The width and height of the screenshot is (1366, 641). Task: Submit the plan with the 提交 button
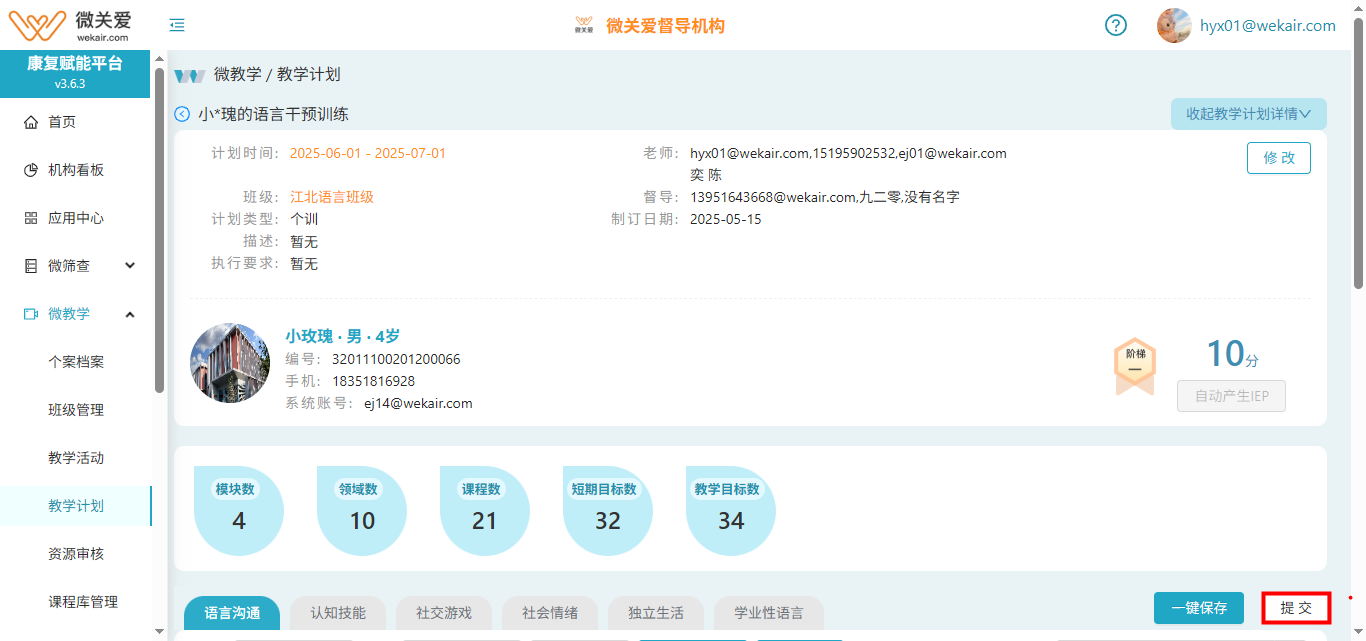(1295, 608)
